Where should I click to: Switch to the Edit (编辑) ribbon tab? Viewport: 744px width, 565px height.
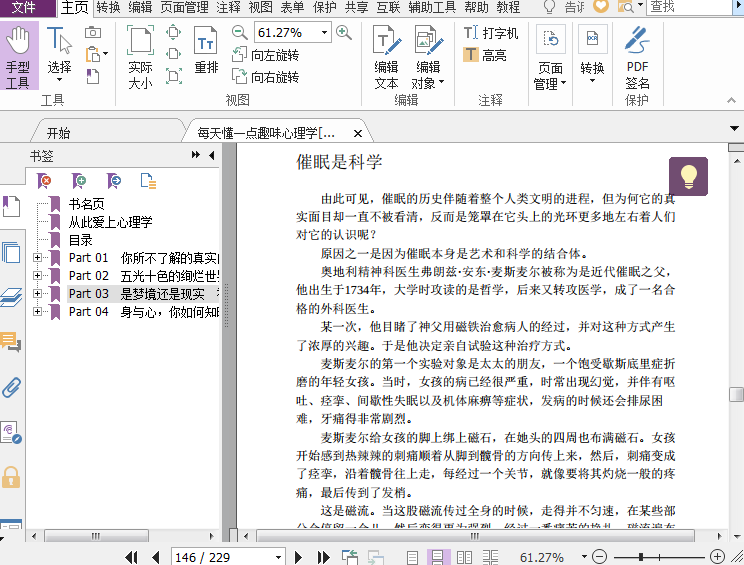(x=140, y=7)
